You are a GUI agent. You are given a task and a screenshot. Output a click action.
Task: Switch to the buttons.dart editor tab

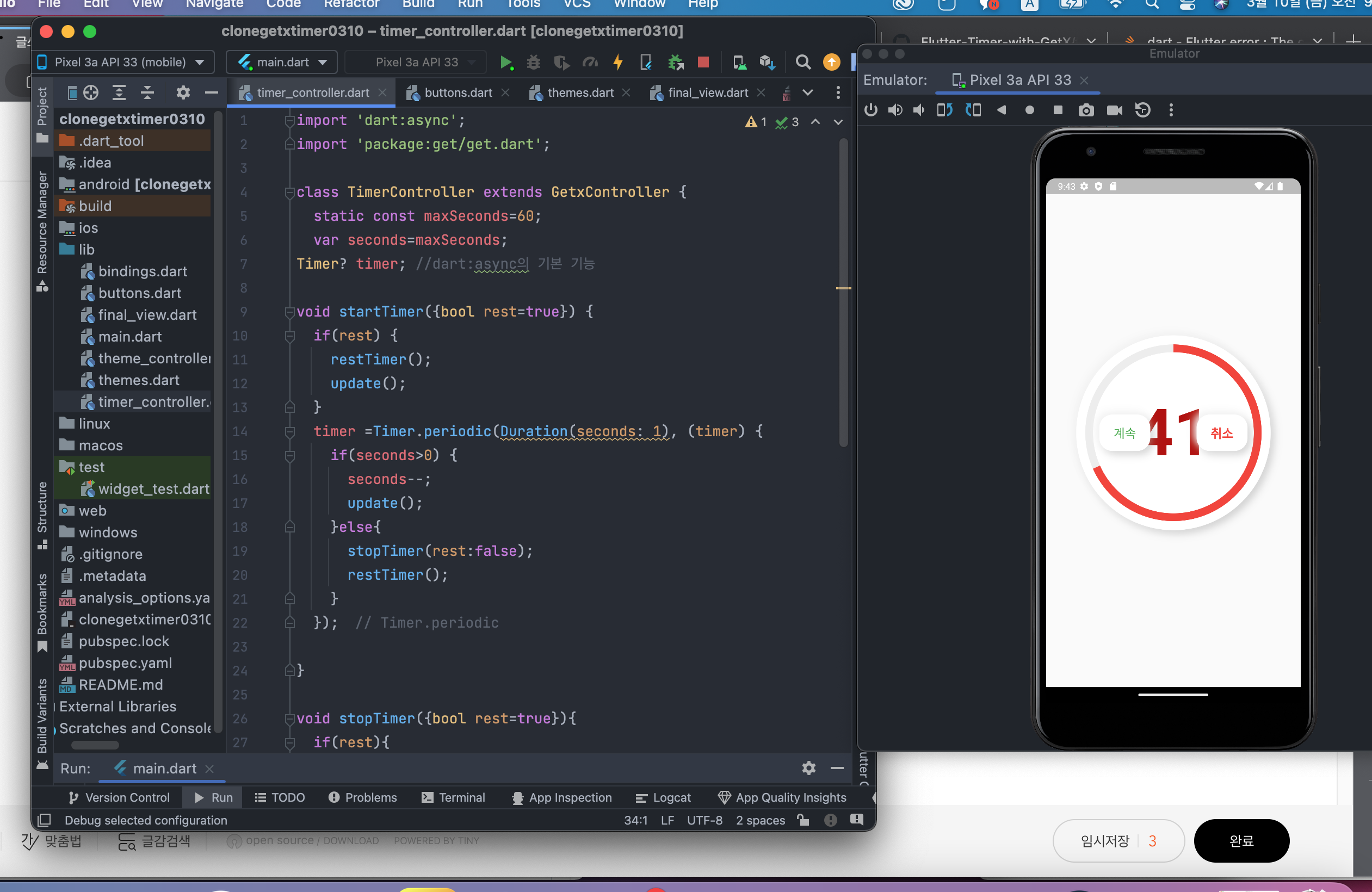tap(458, 93)
